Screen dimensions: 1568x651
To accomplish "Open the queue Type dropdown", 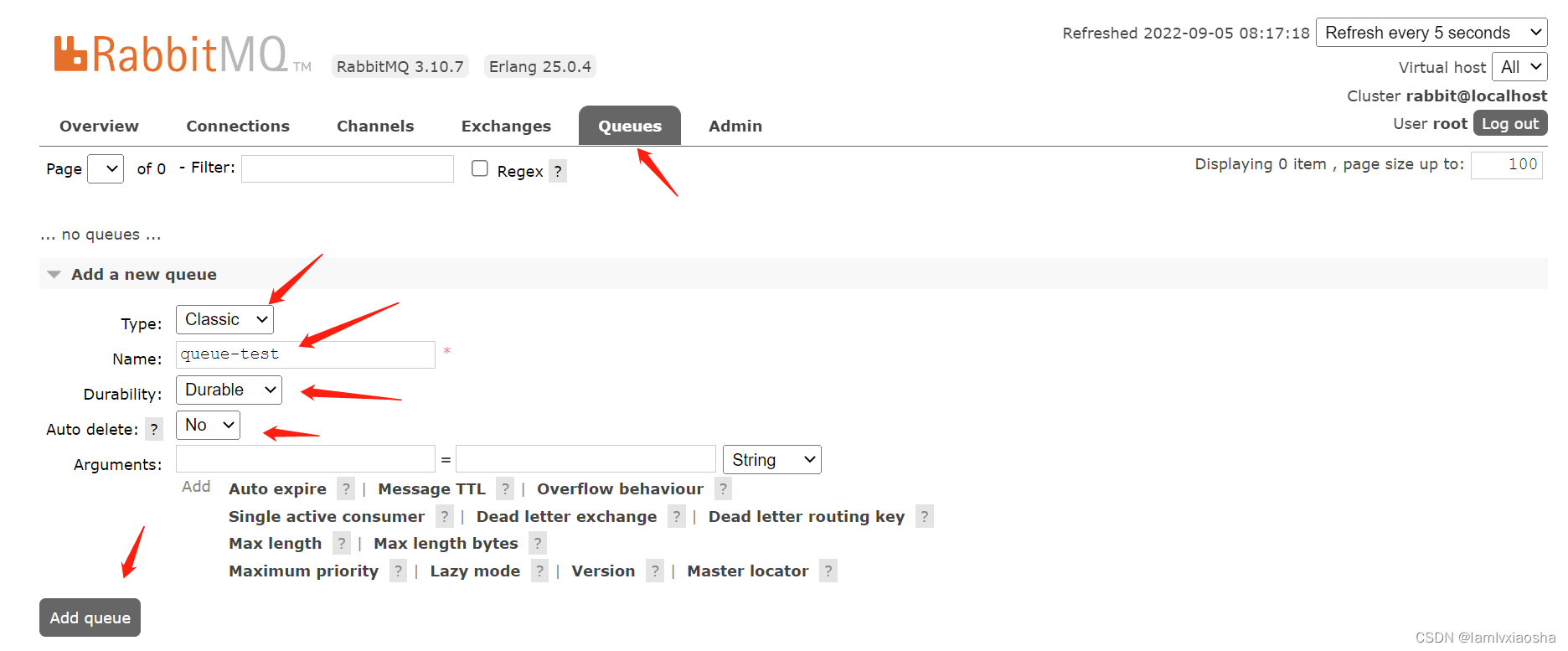I will click(224, 319).
